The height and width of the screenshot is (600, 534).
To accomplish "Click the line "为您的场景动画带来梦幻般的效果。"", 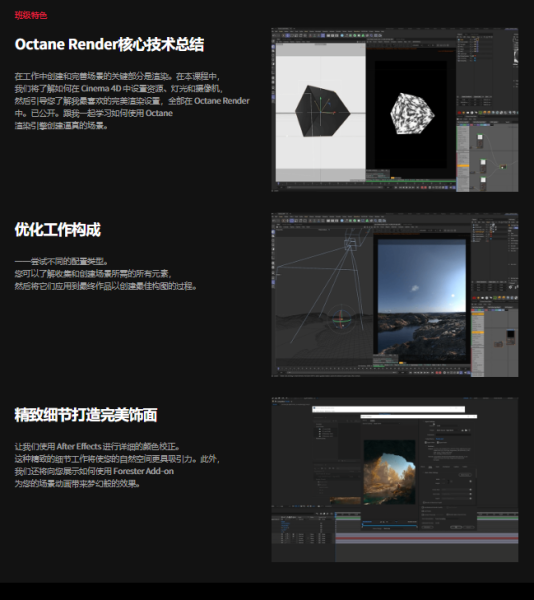I will point(77,484).
